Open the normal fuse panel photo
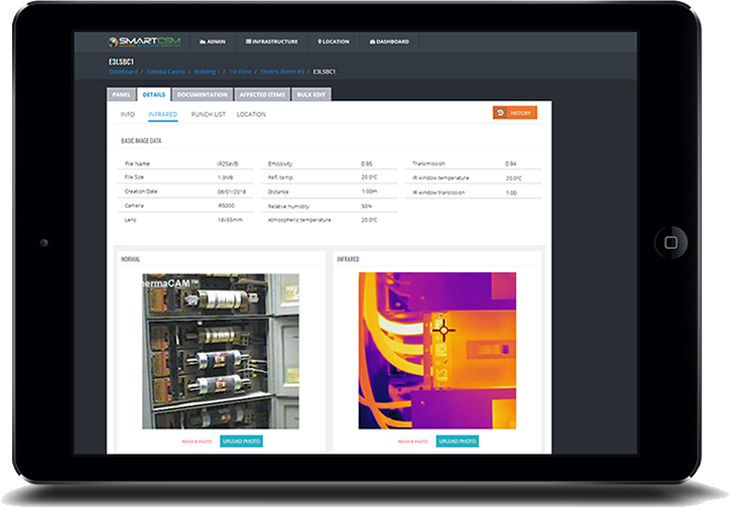Image resolution: width=731 pixels, height=508 pixels. pos(221,351)
